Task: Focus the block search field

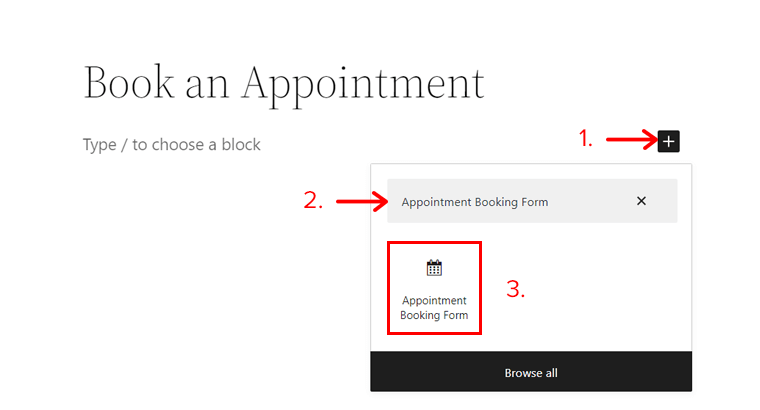Action: [x=532, y=201]
